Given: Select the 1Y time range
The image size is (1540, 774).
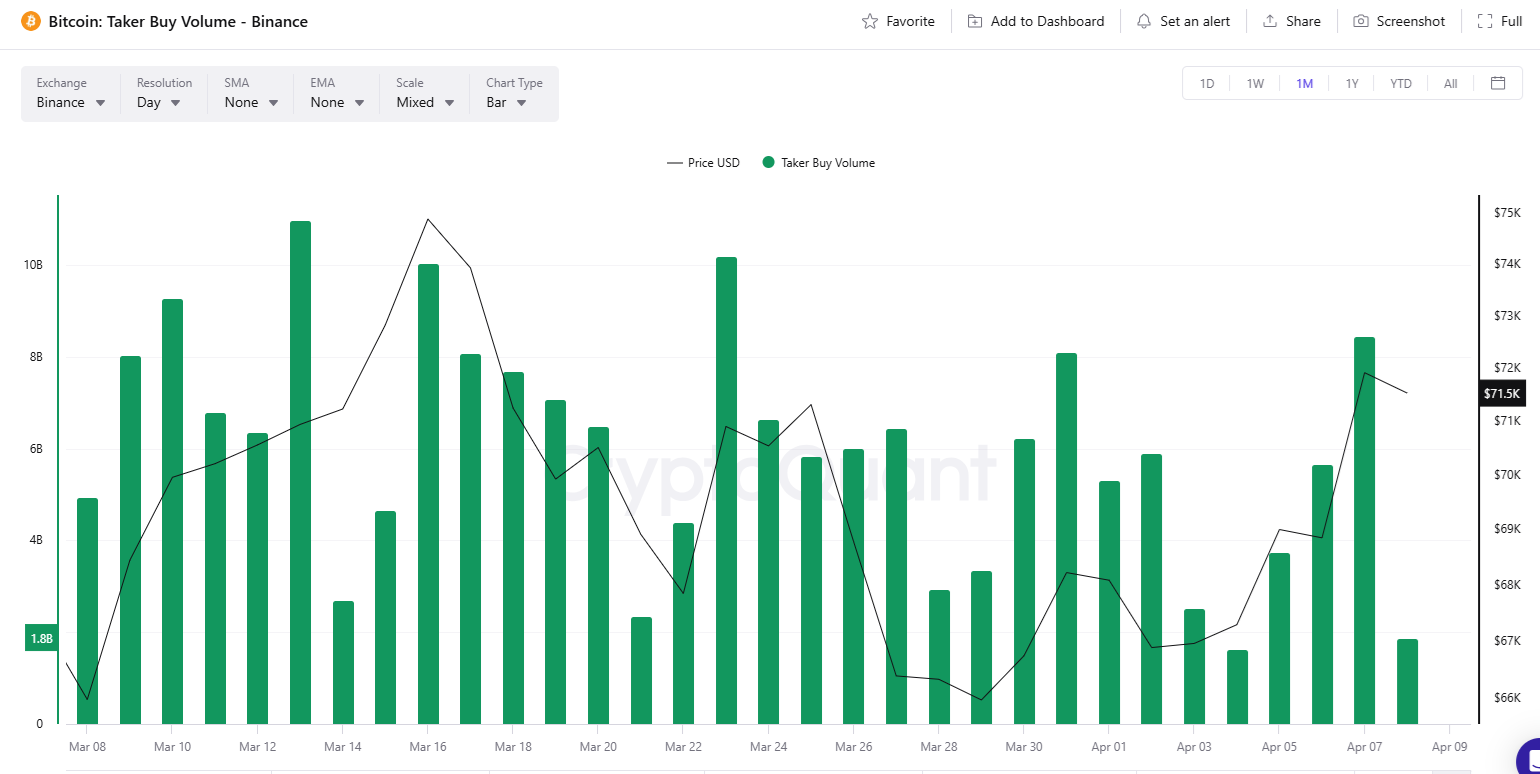Looking at the screenshot, I should pos(1352,83).
